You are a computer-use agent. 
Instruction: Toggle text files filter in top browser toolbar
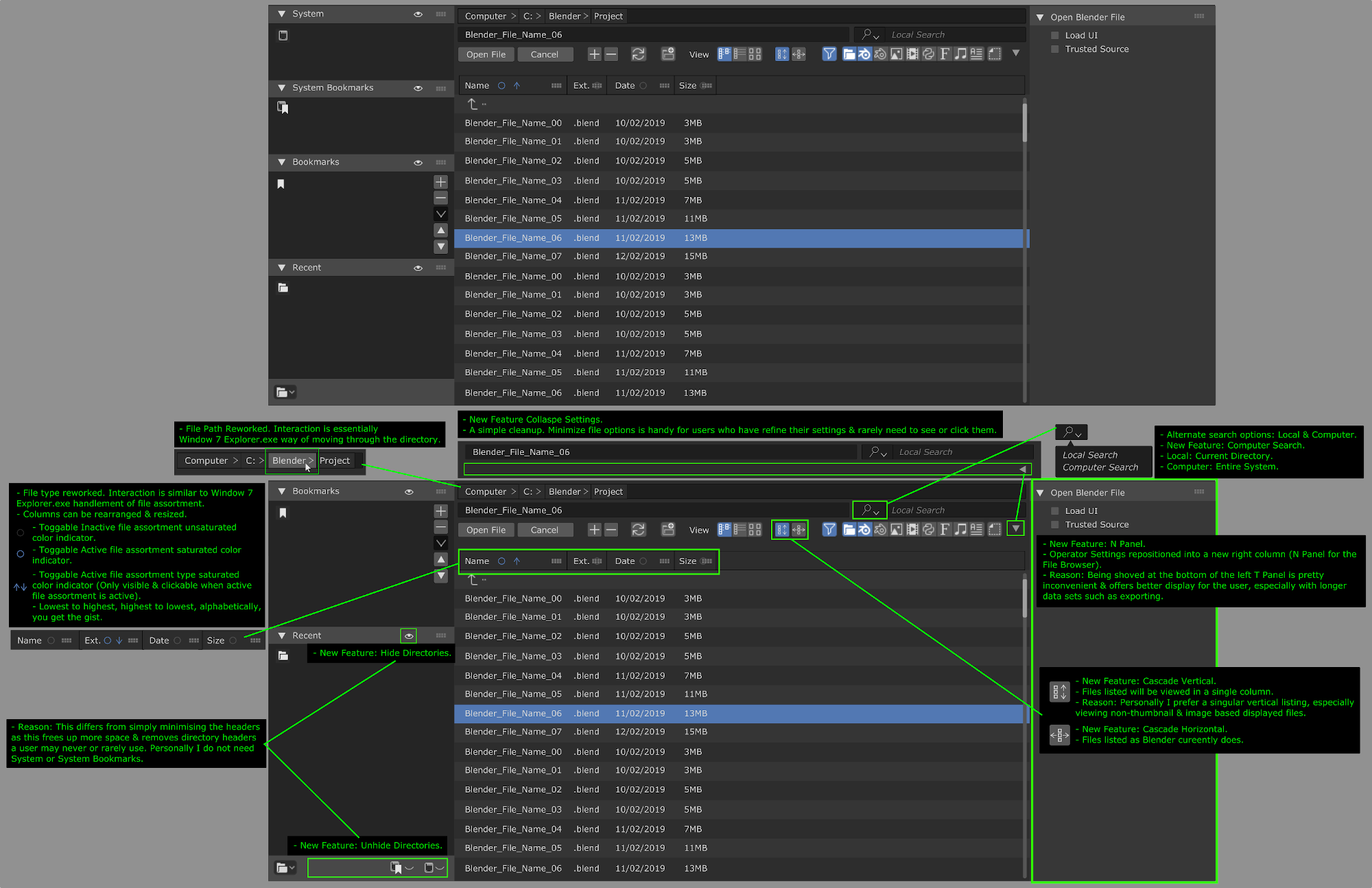pyautogui.click(x=977, y=54)
